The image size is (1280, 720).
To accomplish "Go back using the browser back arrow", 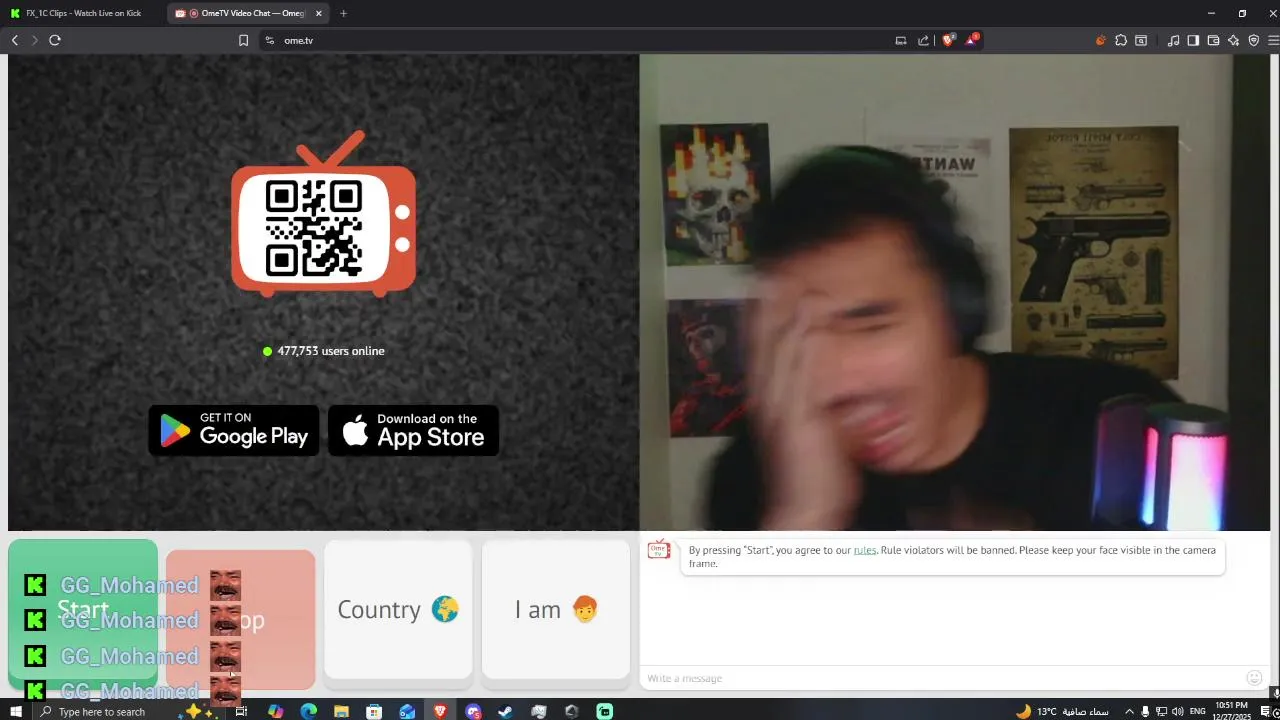I will tap(15, 40).
